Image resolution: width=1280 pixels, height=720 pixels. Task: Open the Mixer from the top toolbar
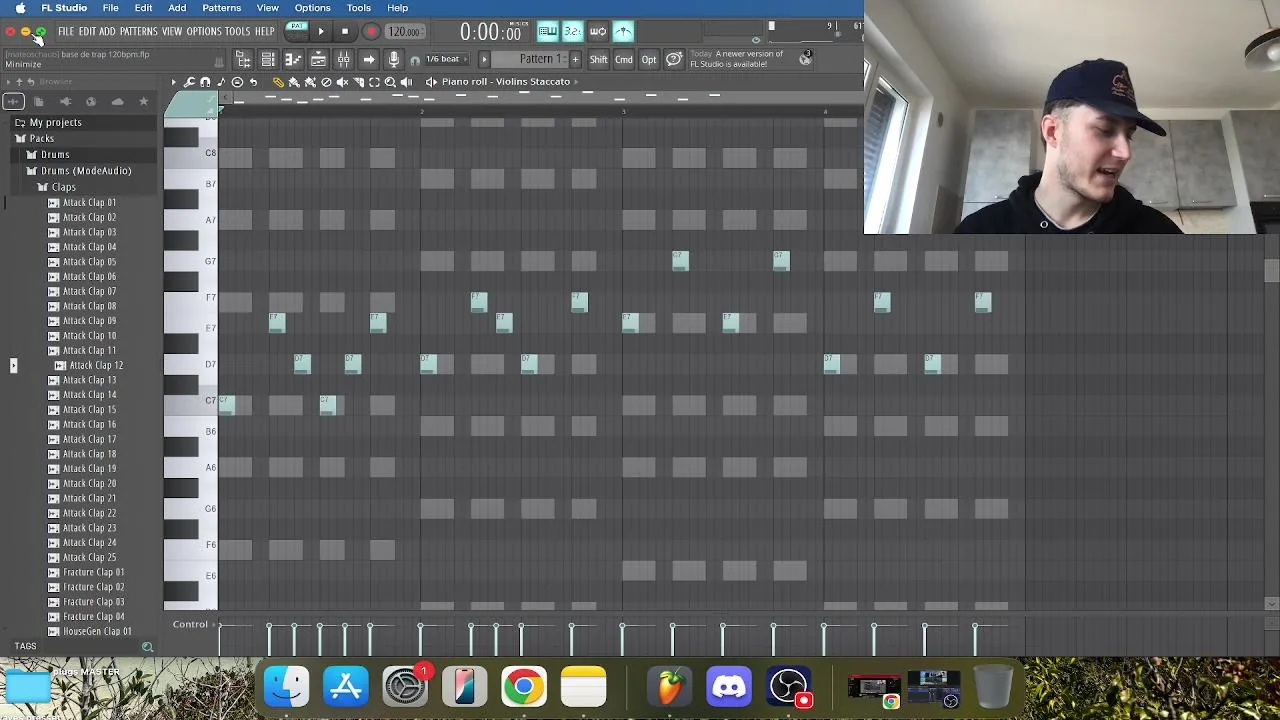(343, 60)
